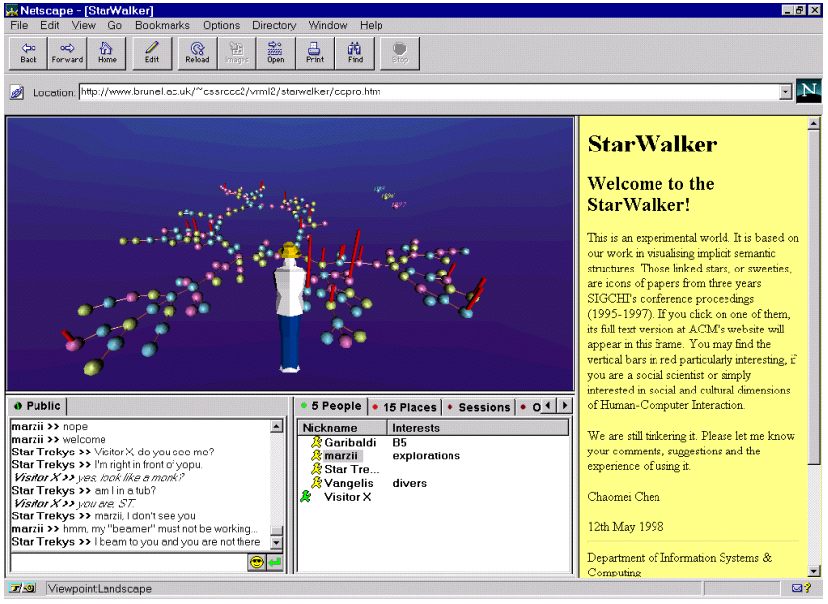Click the mail envelope icon in status bar
Image resolution: width=828 pixels, height=604 pixels.
(x=799, y=589)
